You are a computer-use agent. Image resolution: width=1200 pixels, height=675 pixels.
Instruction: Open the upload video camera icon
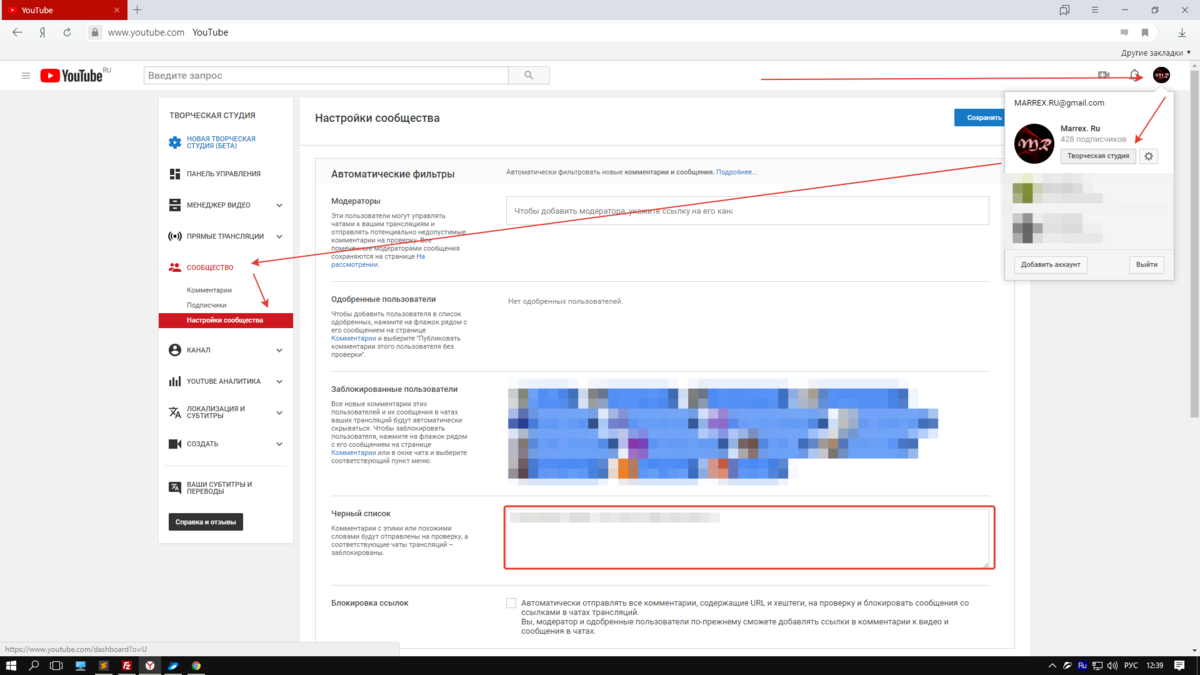click(1104, 75)
